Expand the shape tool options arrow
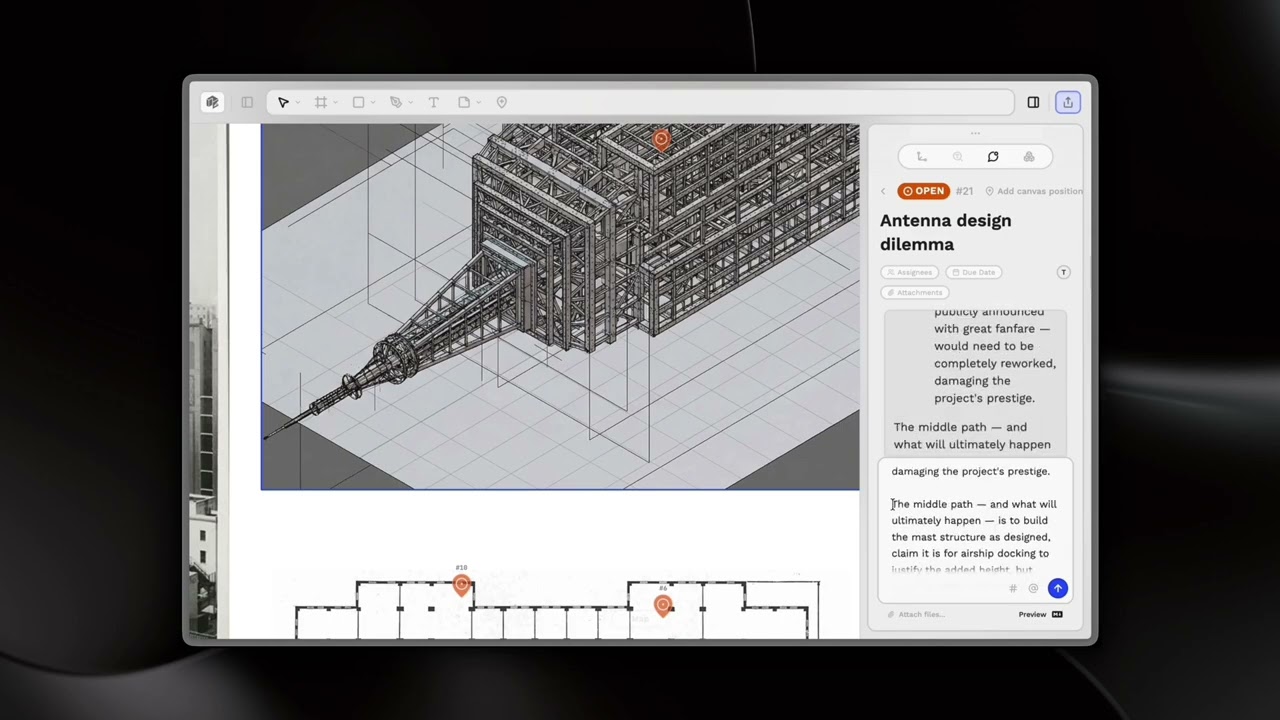This screenshot has height=720, width=1280. [x=373, y=102]
